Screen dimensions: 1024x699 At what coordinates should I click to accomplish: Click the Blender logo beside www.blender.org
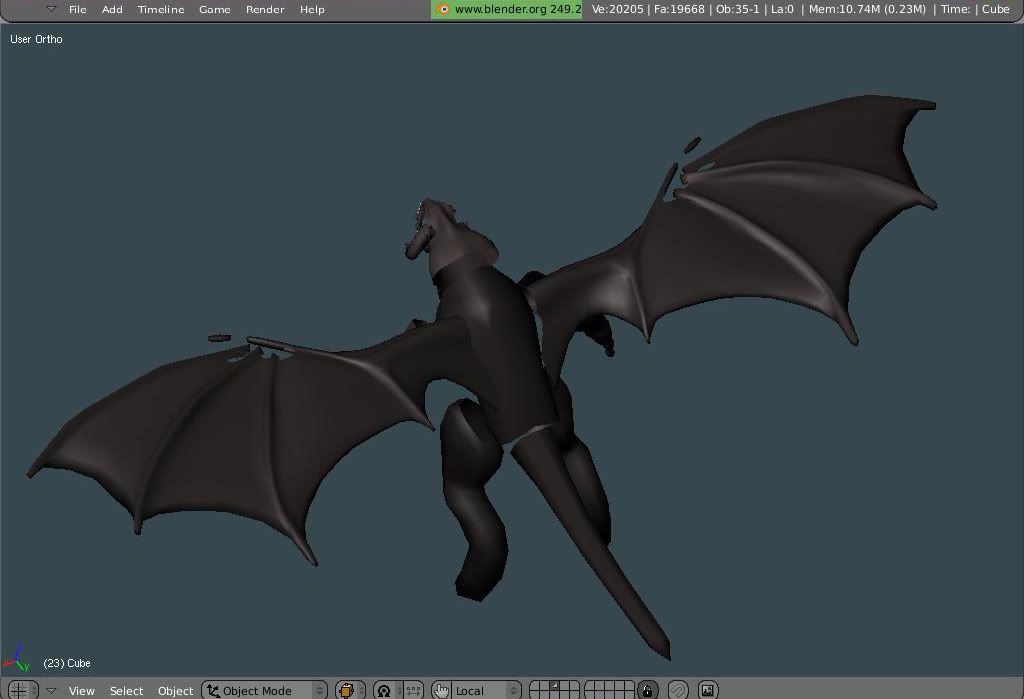pyautogui.click(x=443, y=9)
